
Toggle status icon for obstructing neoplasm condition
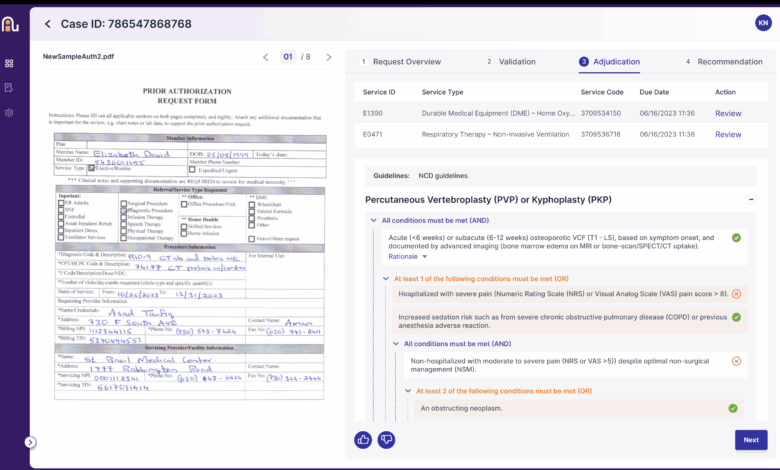733,408
